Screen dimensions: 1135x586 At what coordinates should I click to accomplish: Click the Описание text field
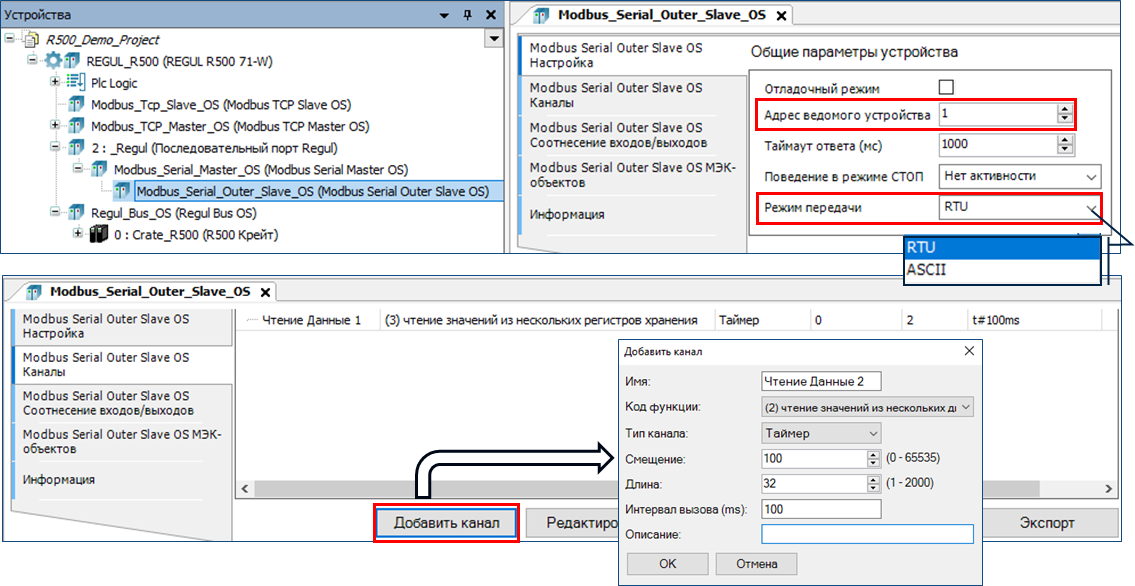866,535
